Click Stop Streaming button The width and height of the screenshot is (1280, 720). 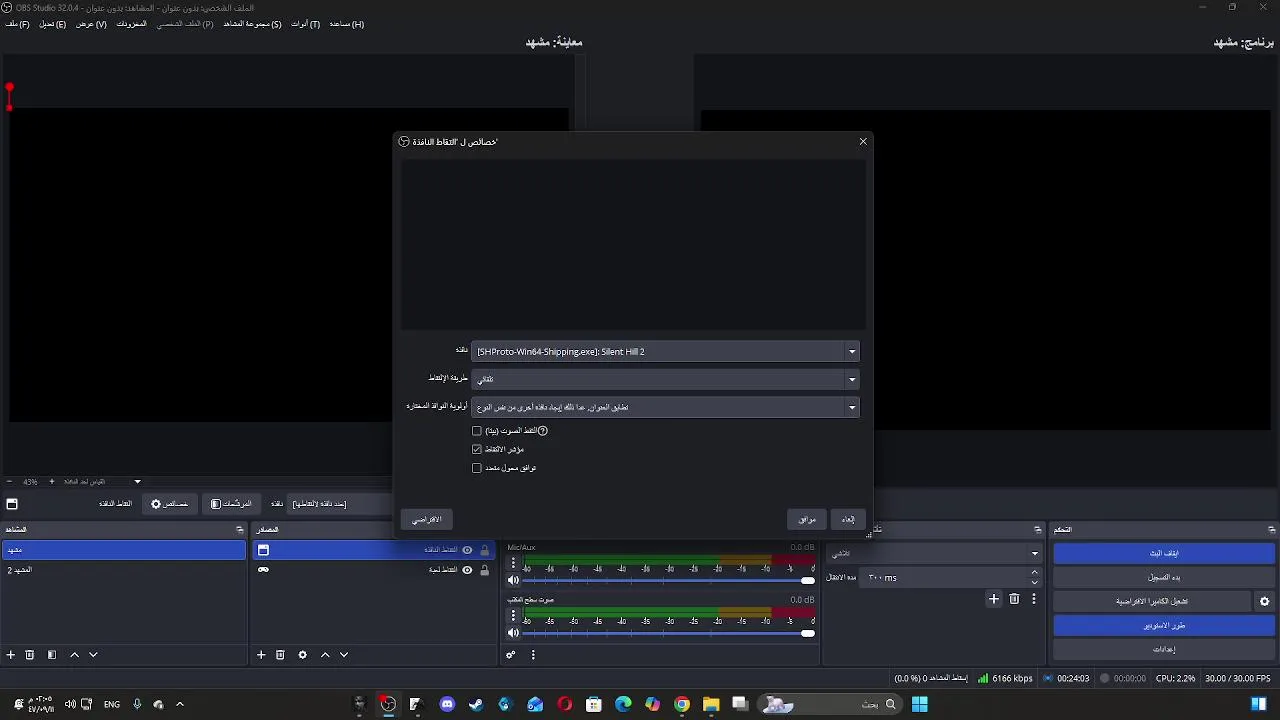(1164, 553)
